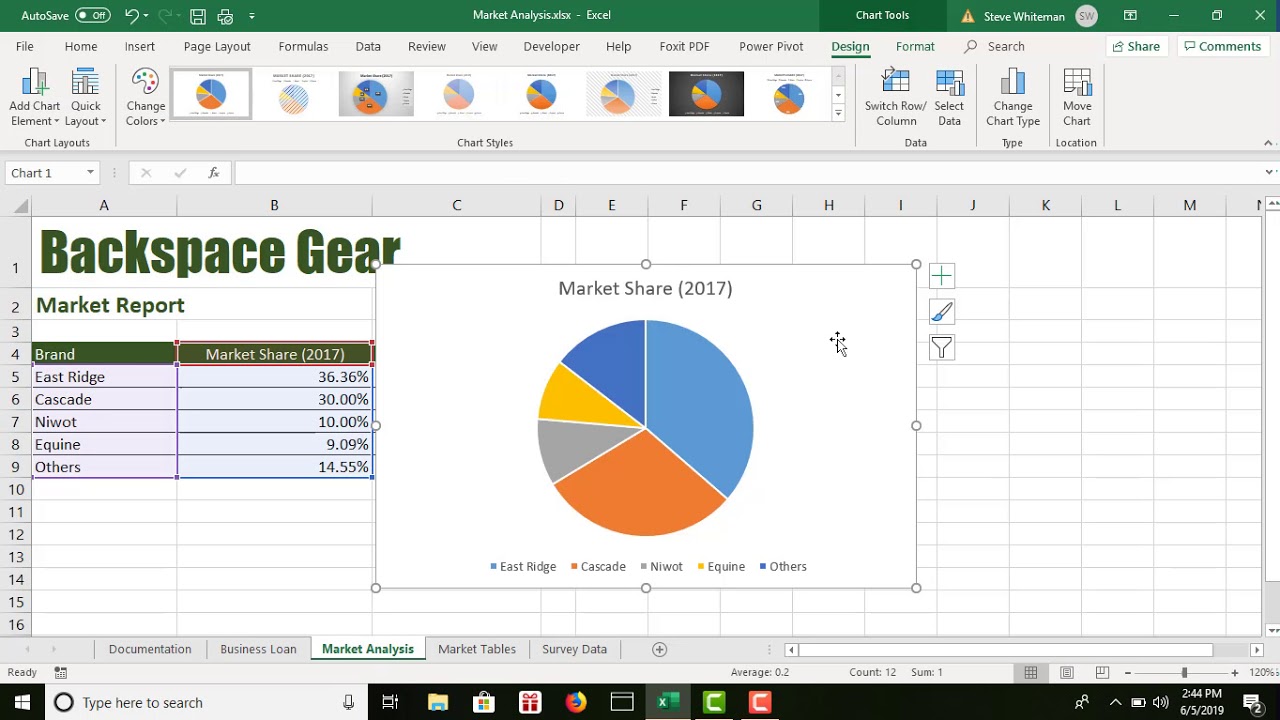Click the Others legend entry
This screenshot has width=1280, height=720.
(x=783, y=566)
